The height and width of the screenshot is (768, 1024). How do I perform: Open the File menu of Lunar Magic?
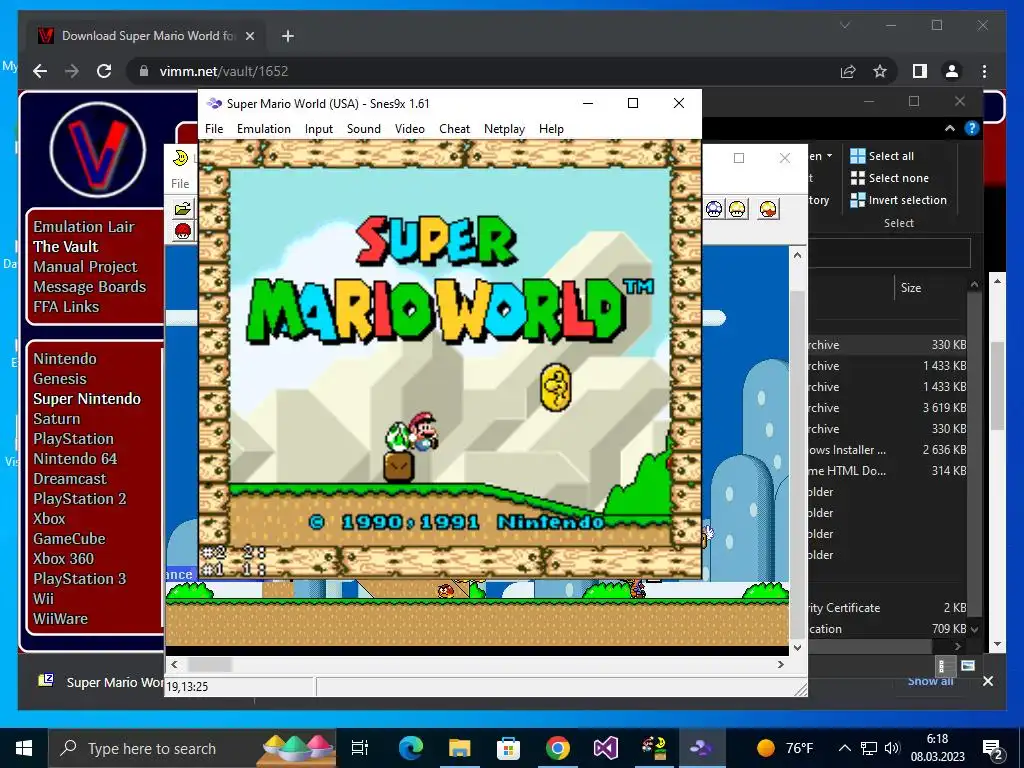point(180,184)
